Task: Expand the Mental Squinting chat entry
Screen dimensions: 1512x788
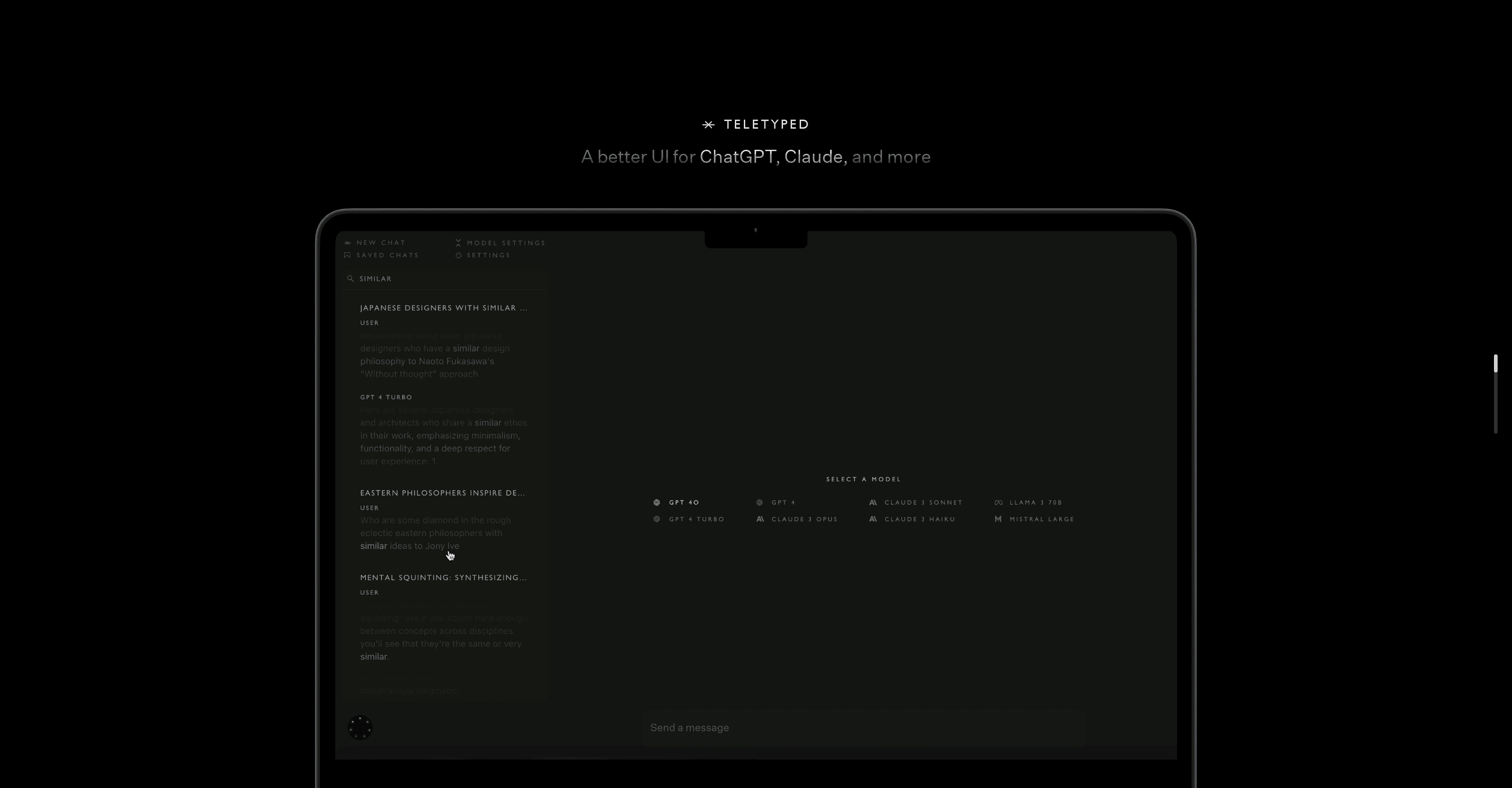Action: [x=443, y=578]
